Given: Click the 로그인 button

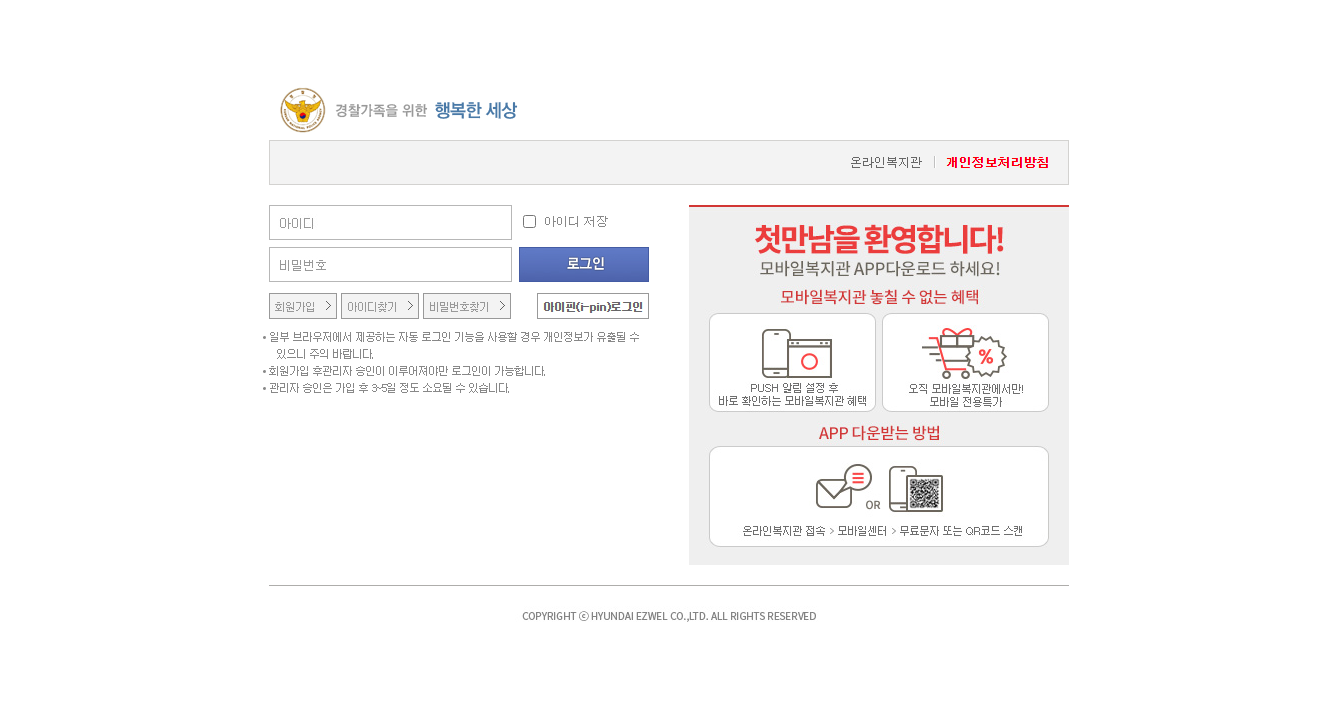Looking at the screenshot, I should [x=584, y=264].
